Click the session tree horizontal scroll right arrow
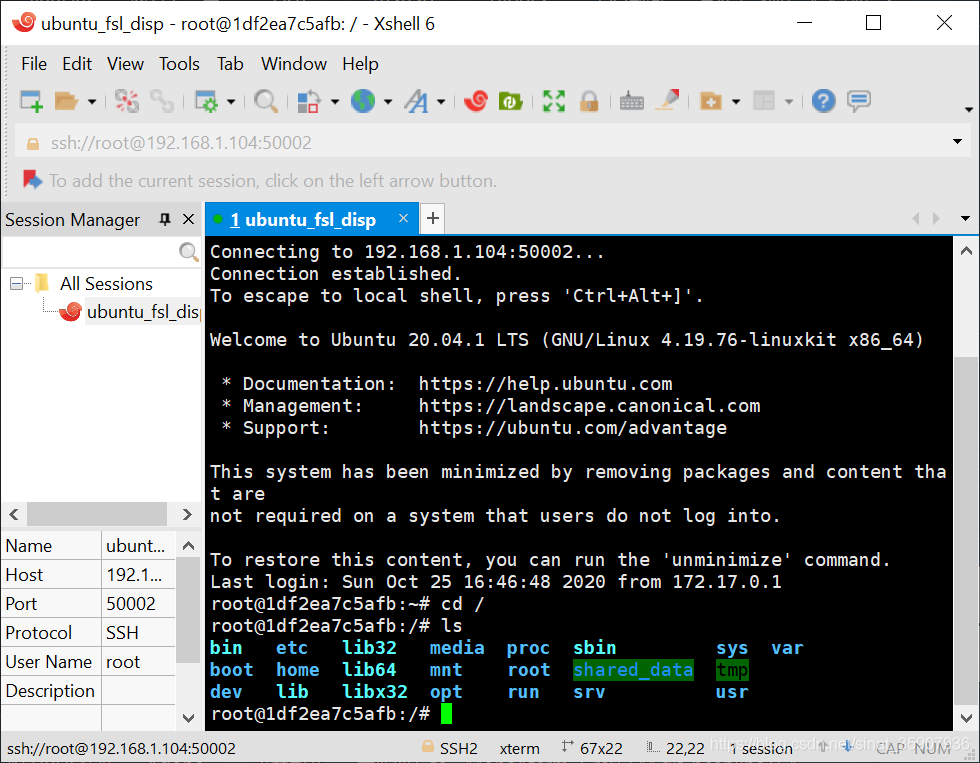This screenshot has width=980, height=763. point(187,514)
